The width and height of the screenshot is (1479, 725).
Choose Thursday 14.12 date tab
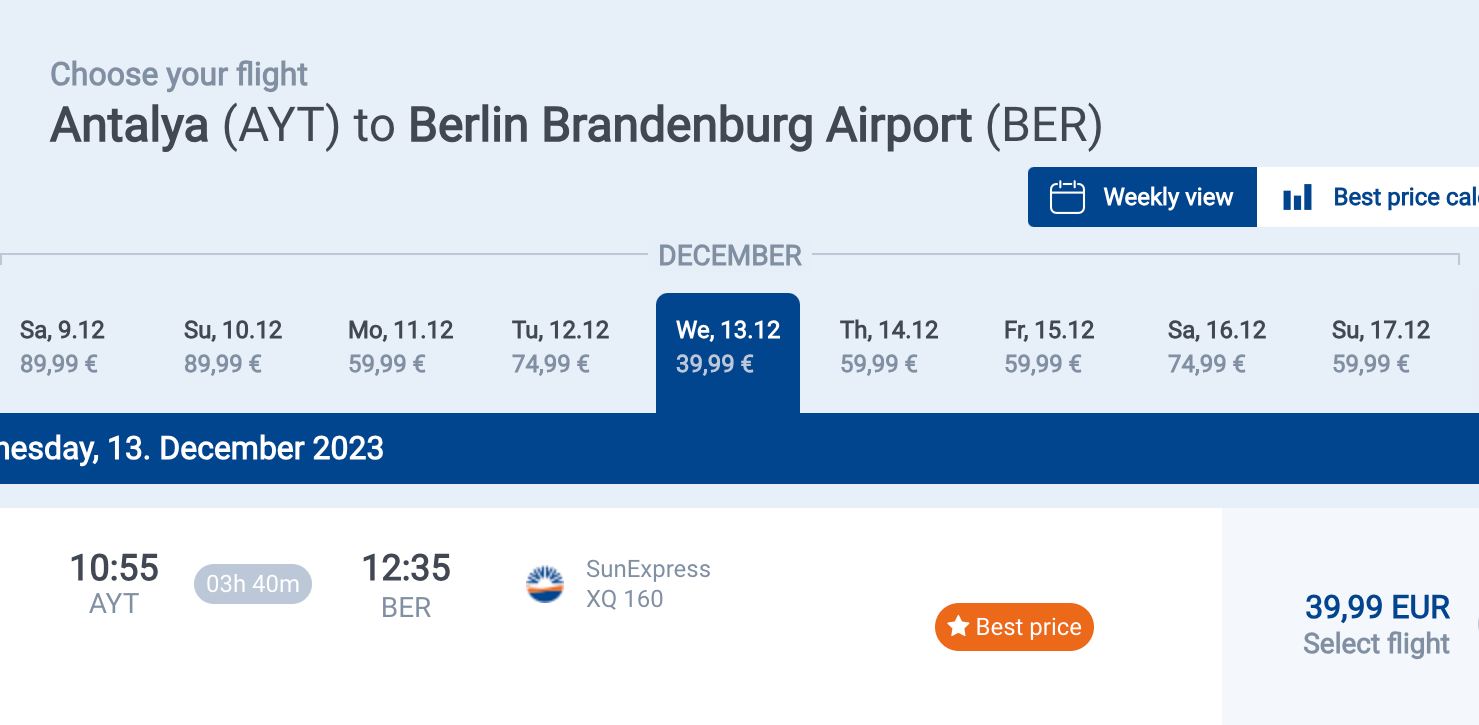889,346
